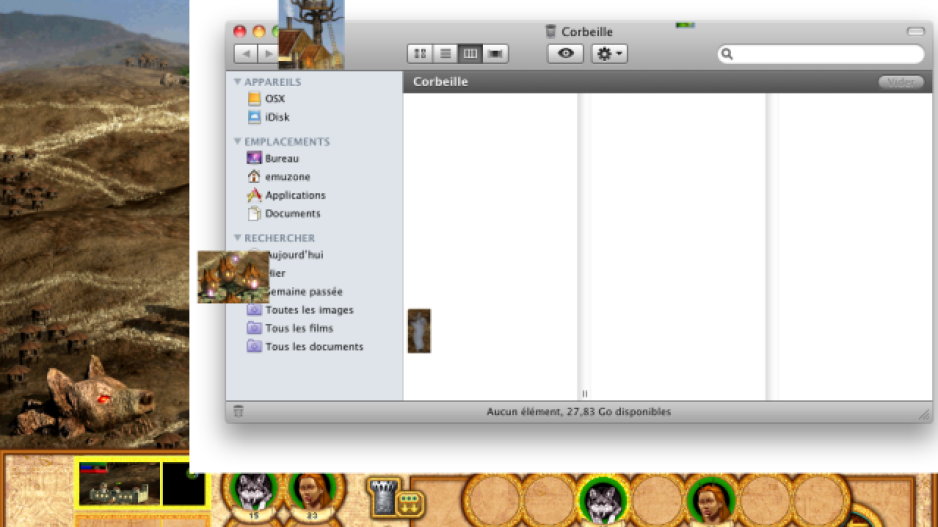Click the tower building image over toolbar
Image resolution: width=938 pixels, height=527 pixels.
click(x=311, y=34)
